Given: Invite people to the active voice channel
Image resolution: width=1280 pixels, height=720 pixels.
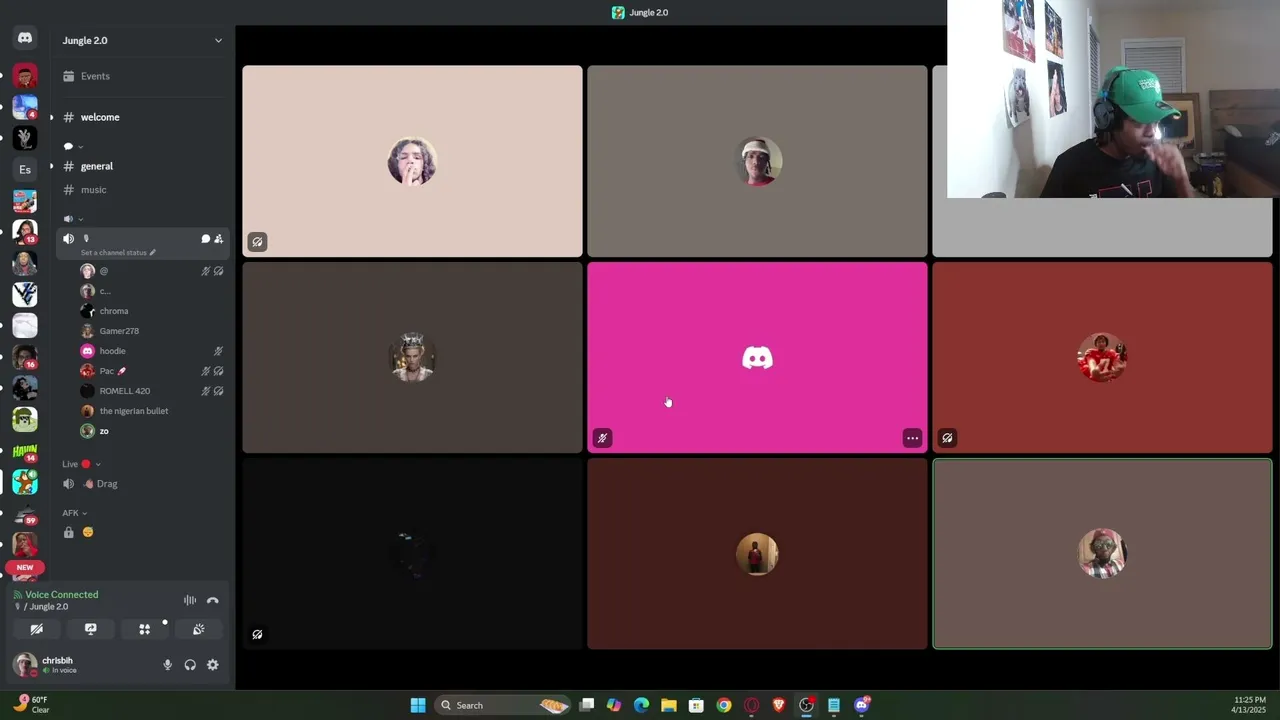Looking at the screenshot, I should tap(219, 239).
